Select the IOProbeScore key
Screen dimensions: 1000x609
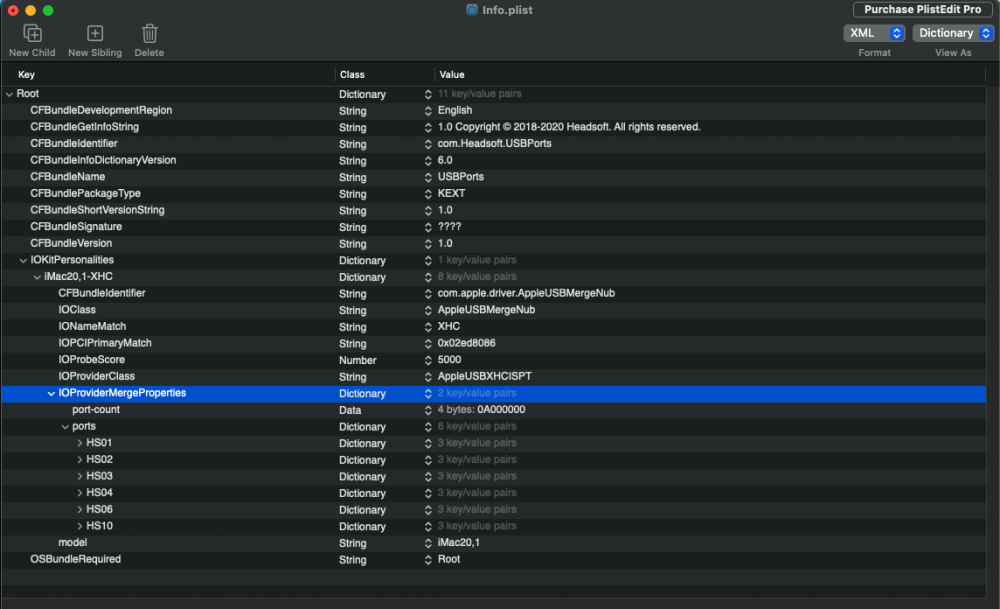coord(91,359)
